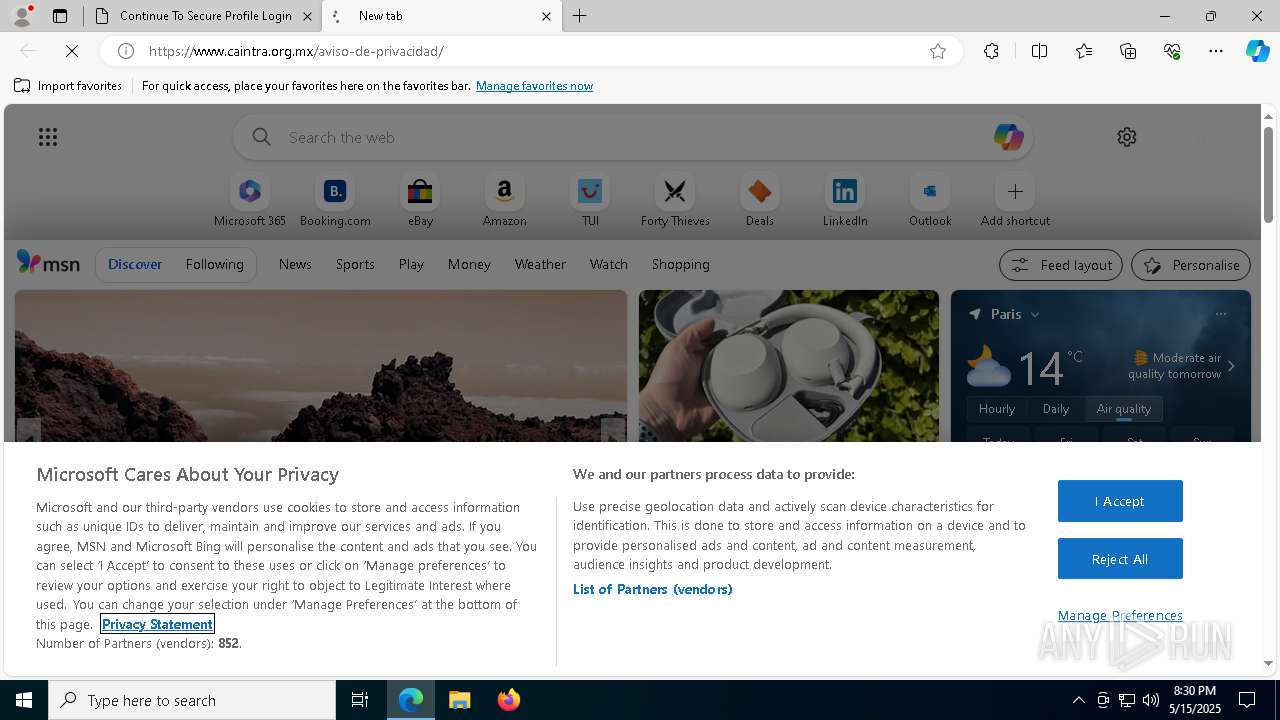Open the Amazon shortcut

[x=504, y=201]
